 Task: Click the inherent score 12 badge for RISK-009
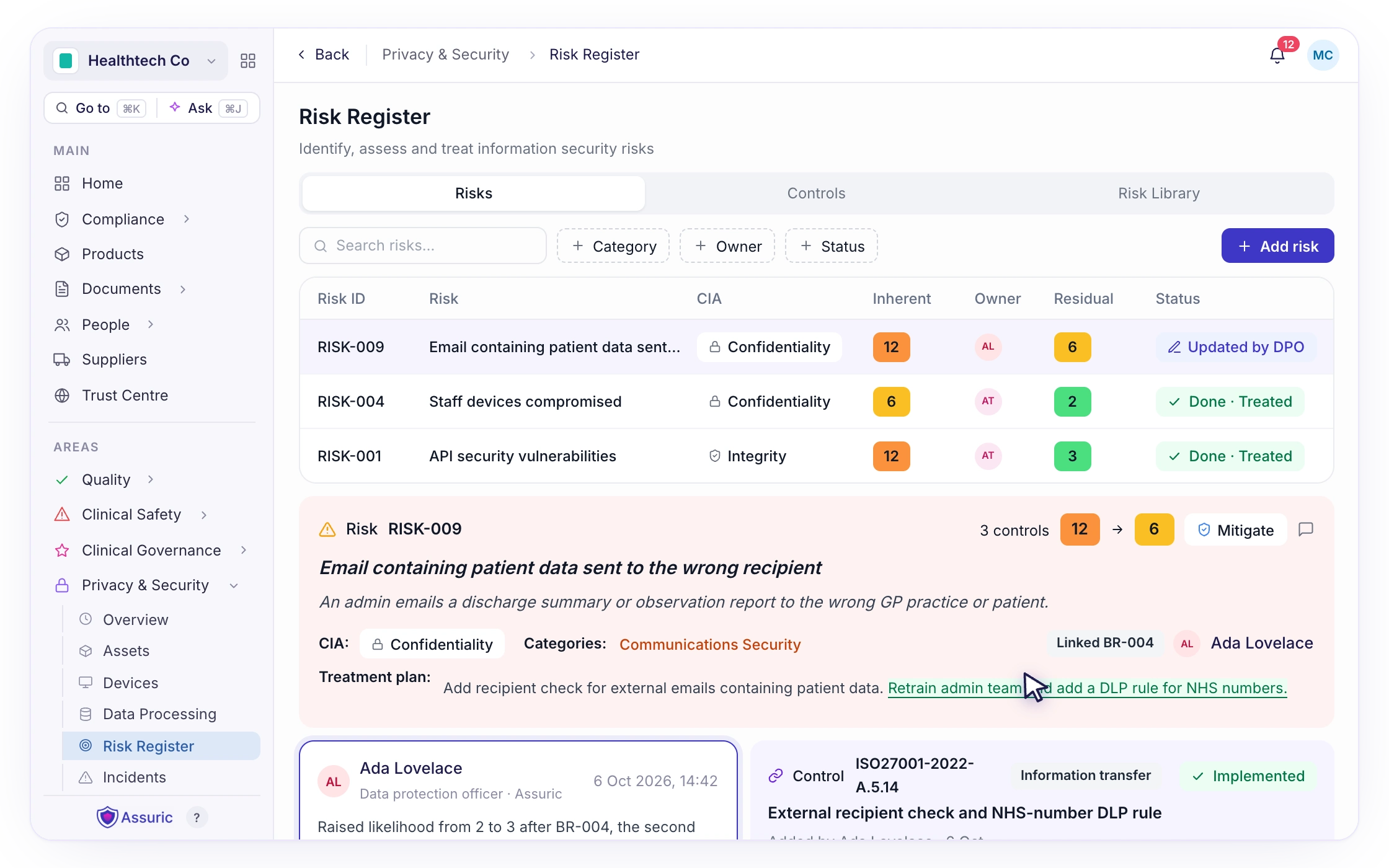pyautogui.click(x=891, y=347)
